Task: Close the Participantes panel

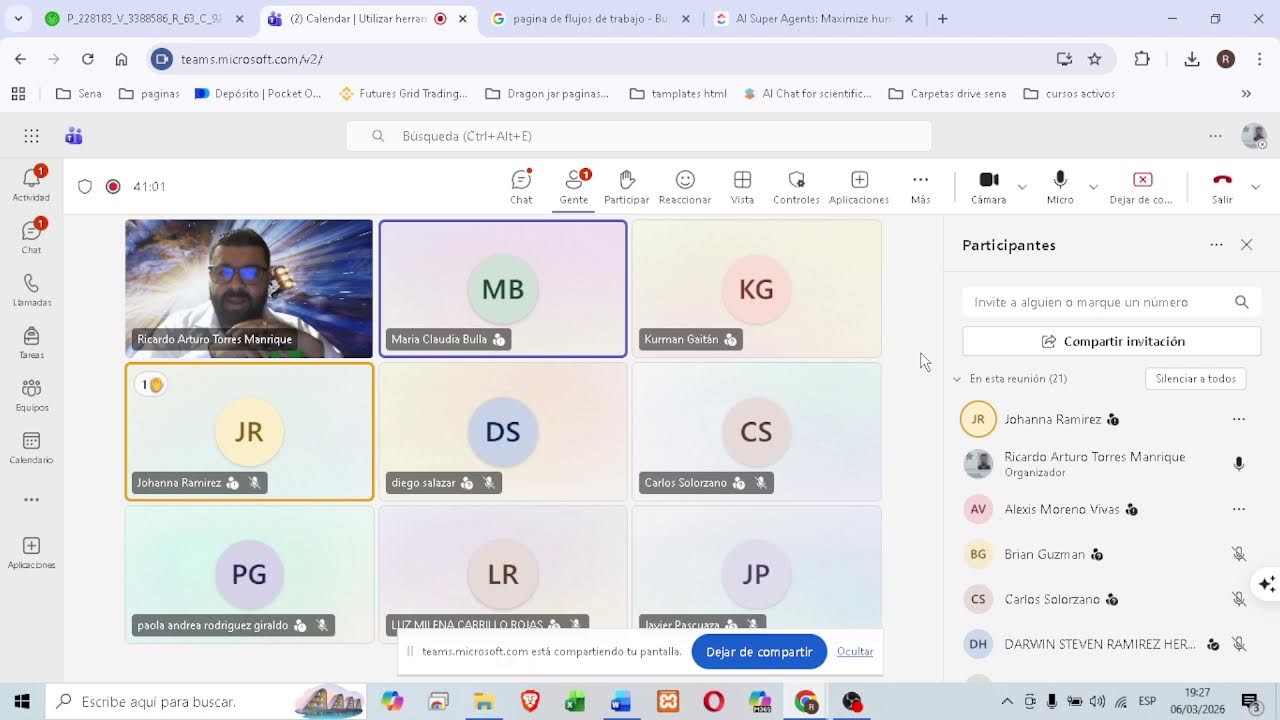Action: 1246,244
